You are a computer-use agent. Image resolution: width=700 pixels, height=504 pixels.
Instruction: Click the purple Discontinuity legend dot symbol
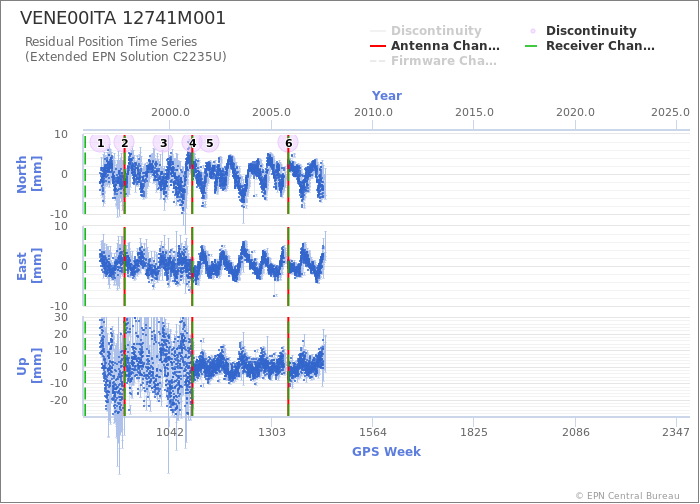pos(533,31)
